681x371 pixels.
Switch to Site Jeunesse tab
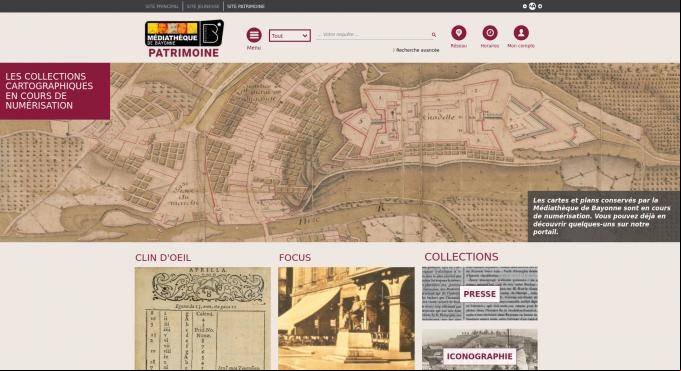pyautogui.click(x=203, y=6)
